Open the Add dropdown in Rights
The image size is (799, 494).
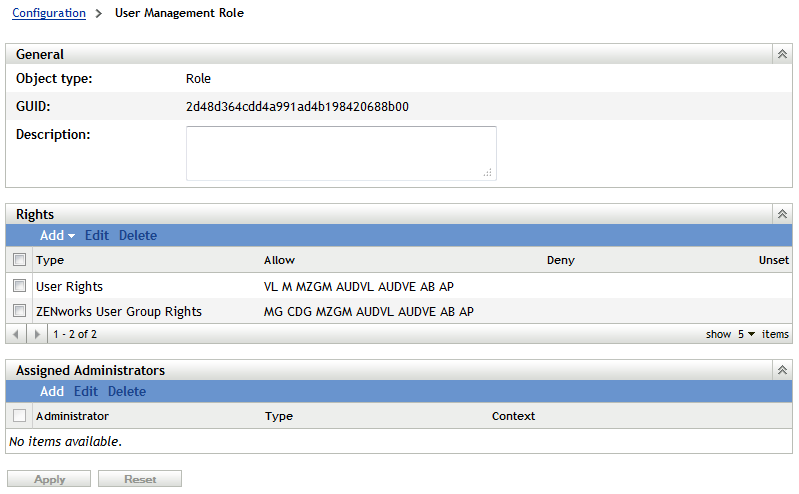click(57, 236)
